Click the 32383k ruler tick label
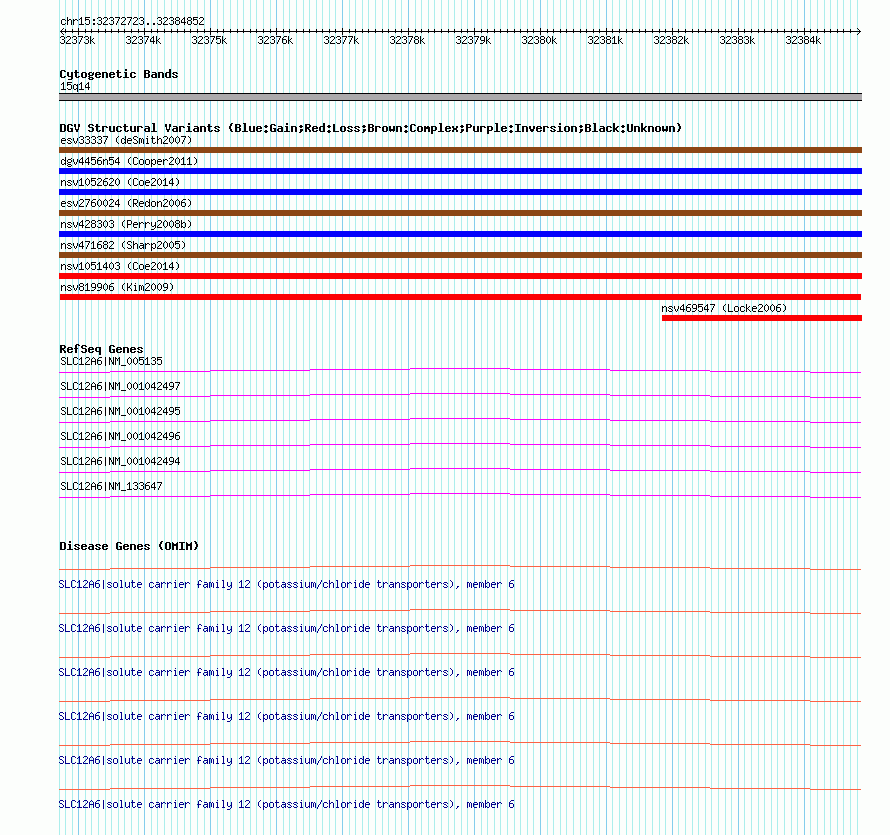Image resolution: width=890 pixels, height=835 pixels. click(737, 40)
